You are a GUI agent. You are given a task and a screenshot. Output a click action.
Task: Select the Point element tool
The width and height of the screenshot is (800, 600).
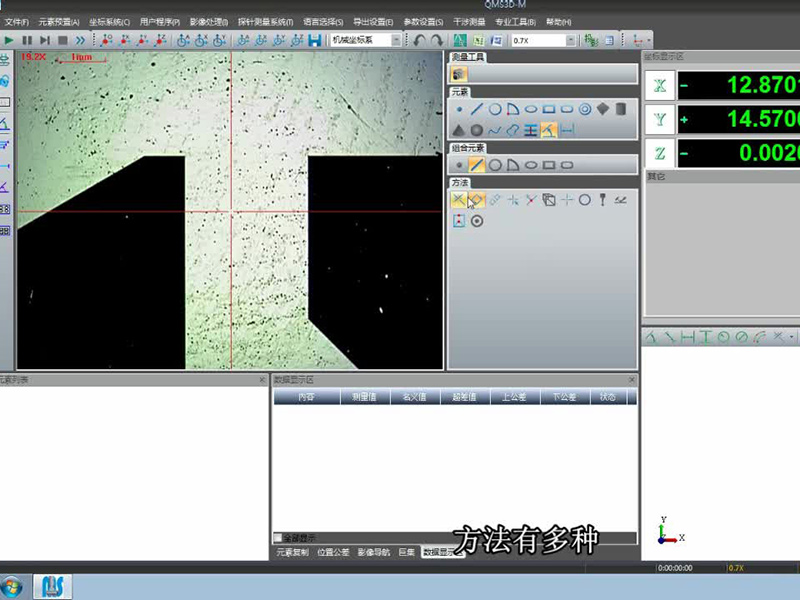(x=459, y=109)
